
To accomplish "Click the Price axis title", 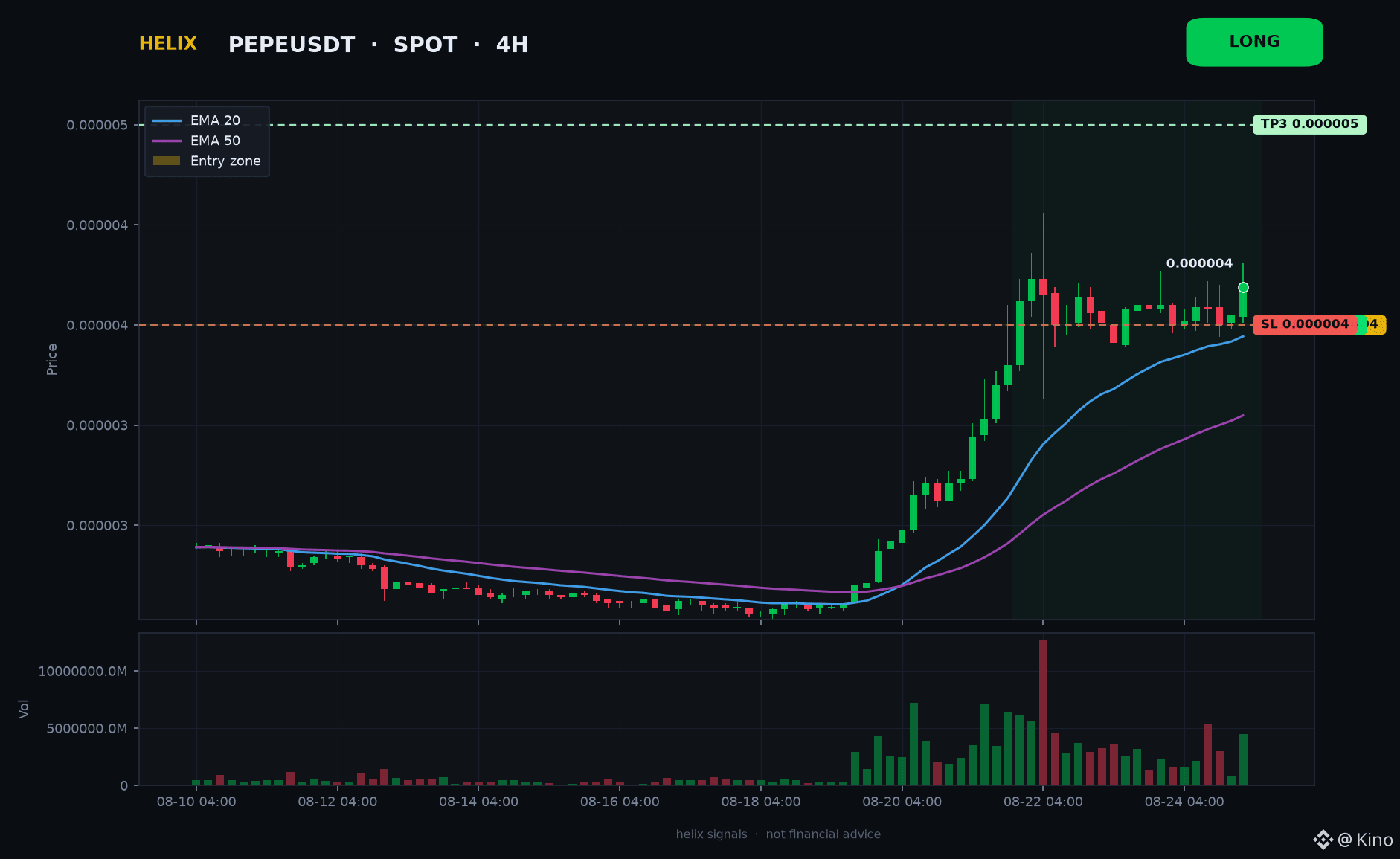I will pyautogui.click(x=52, y=359).
